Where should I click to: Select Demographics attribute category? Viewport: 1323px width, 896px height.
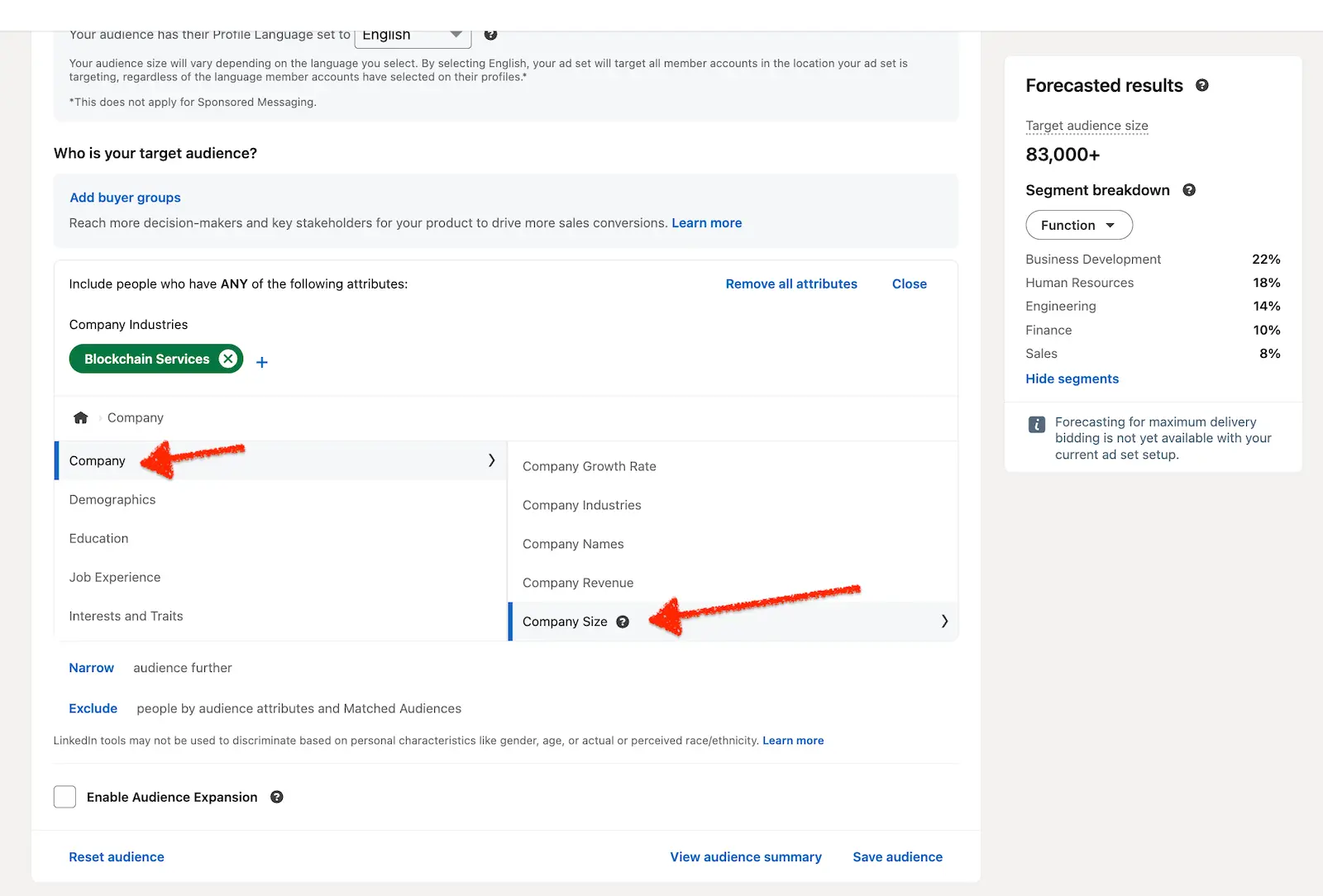[x=112, y=499]
